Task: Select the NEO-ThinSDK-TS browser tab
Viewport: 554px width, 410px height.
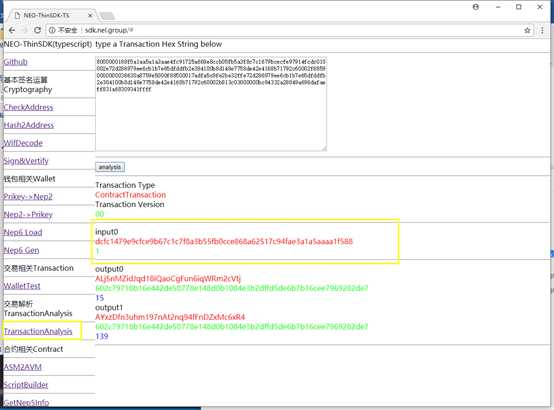Action: 52,15
